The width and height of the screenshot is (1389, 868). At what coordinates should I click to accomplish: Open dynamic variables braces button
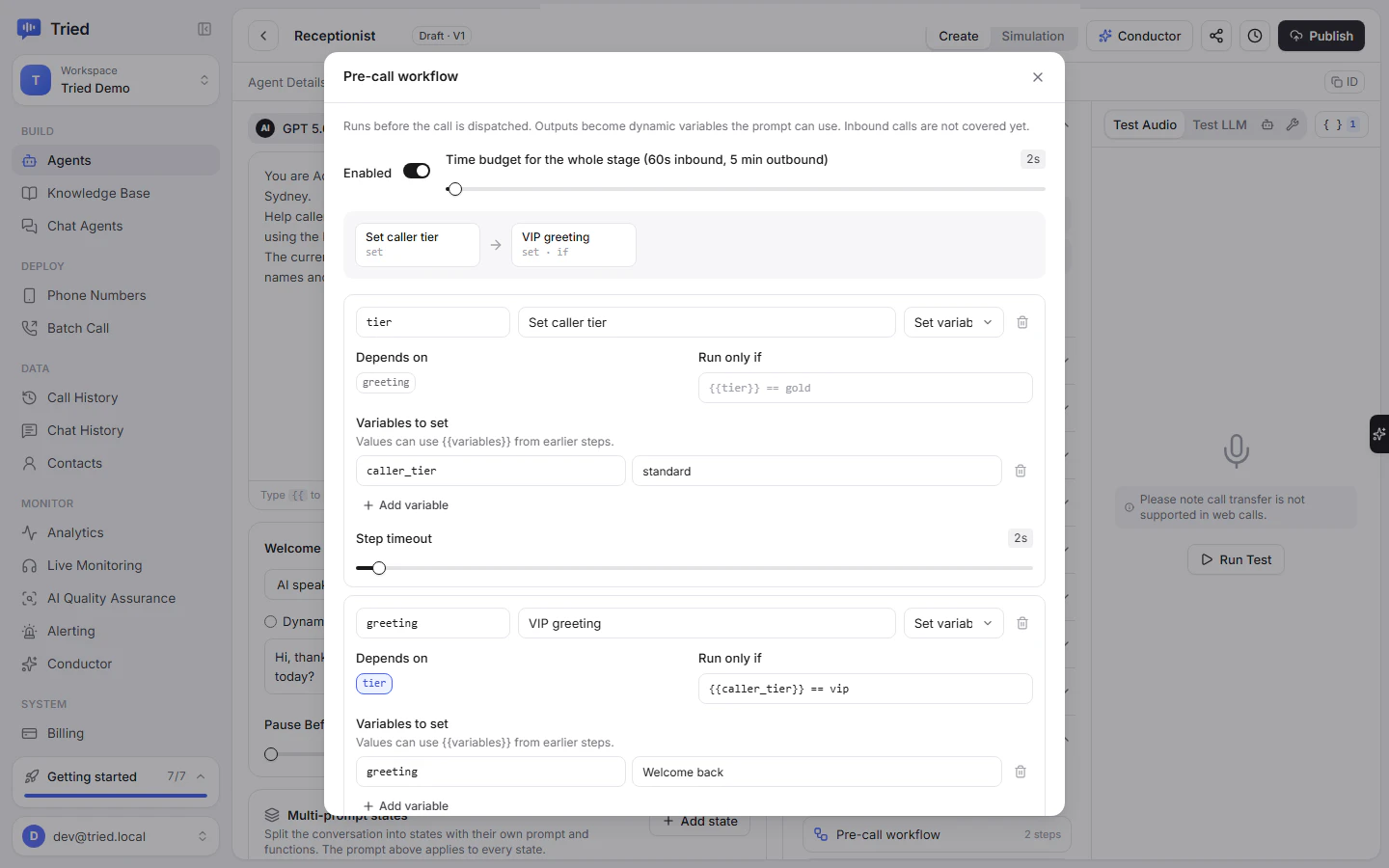coord(1341,124)
